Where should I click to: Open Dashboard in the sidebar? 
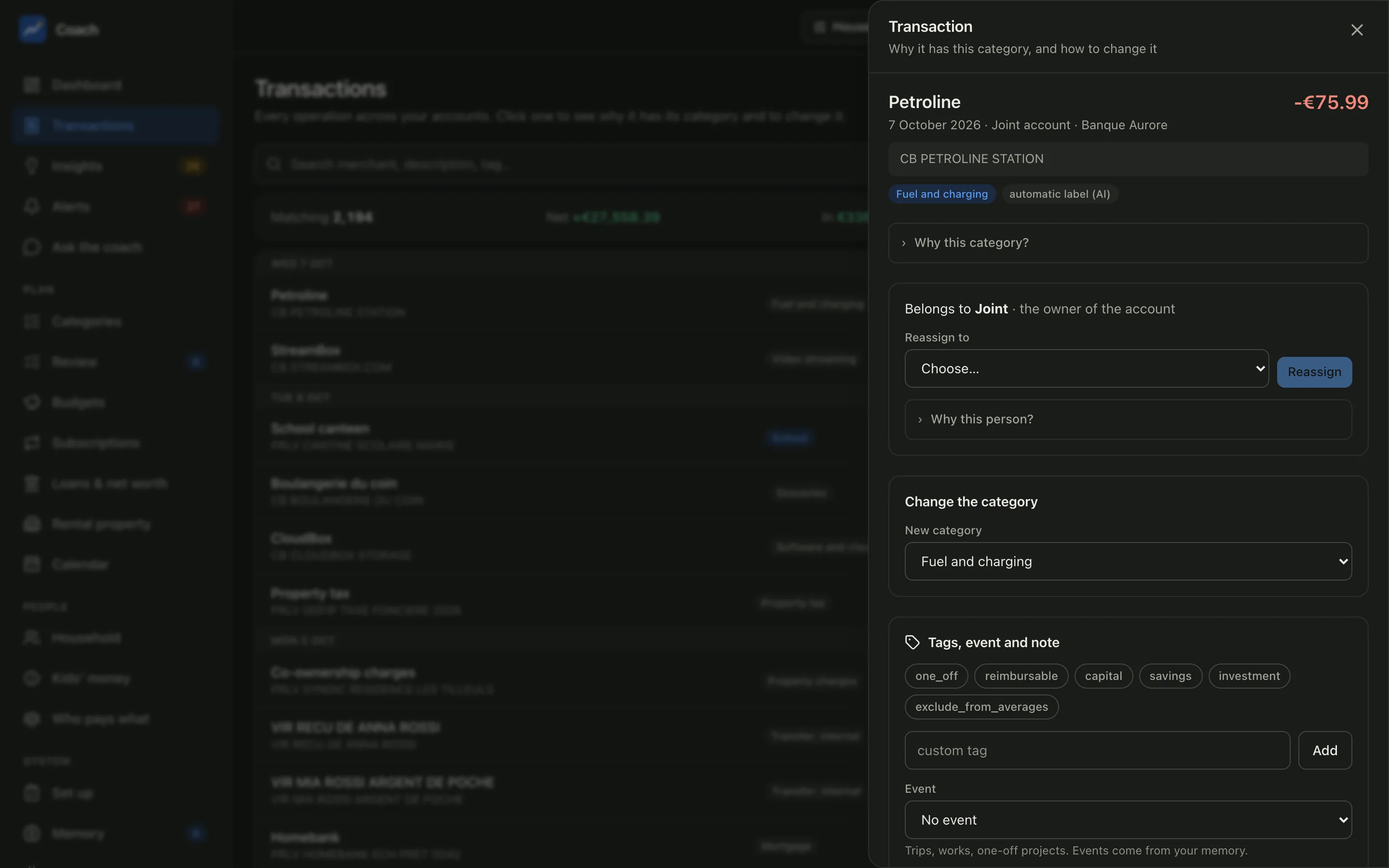click(x=115, y=85)
